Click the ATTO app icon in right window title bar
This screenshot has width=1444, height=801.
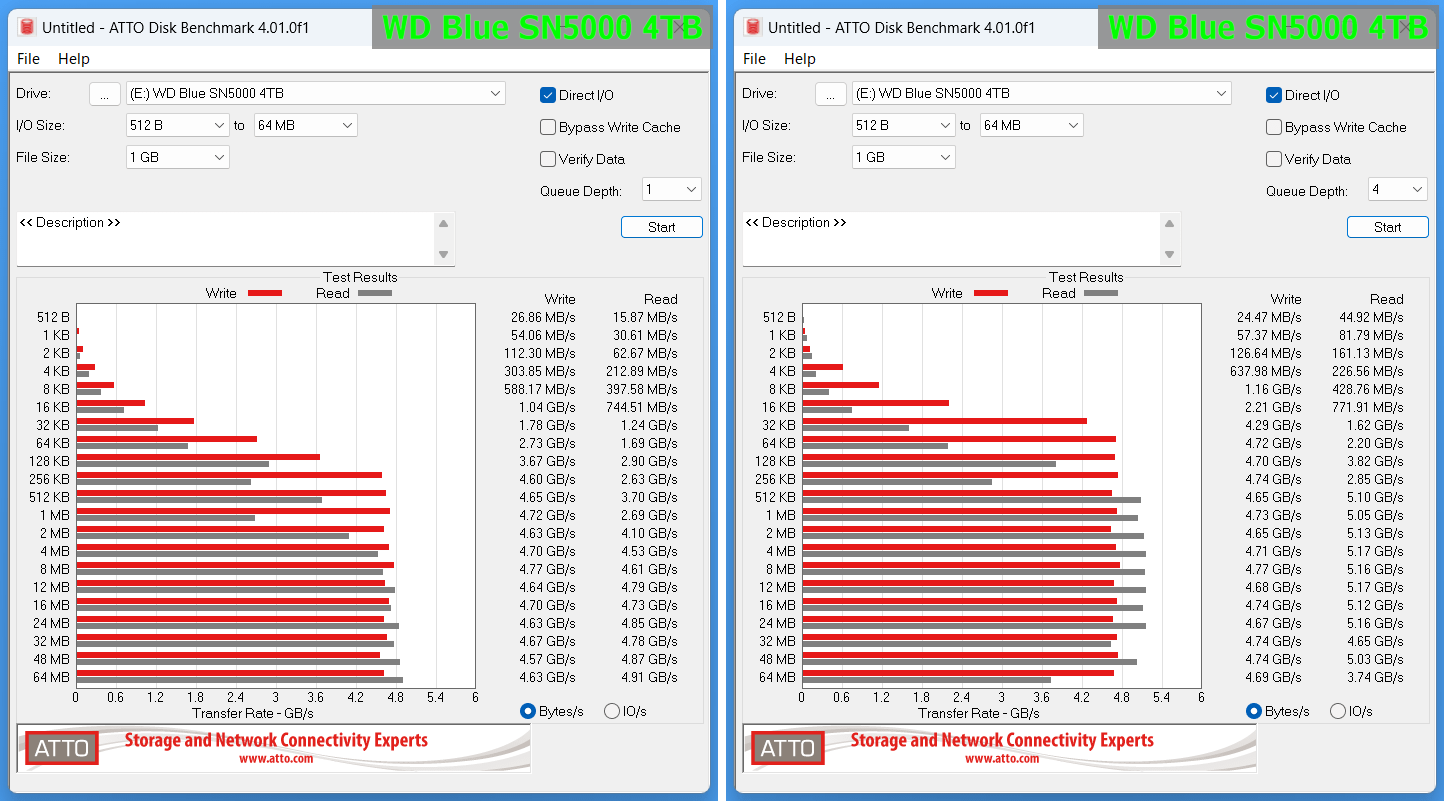(x=751, y=27)
